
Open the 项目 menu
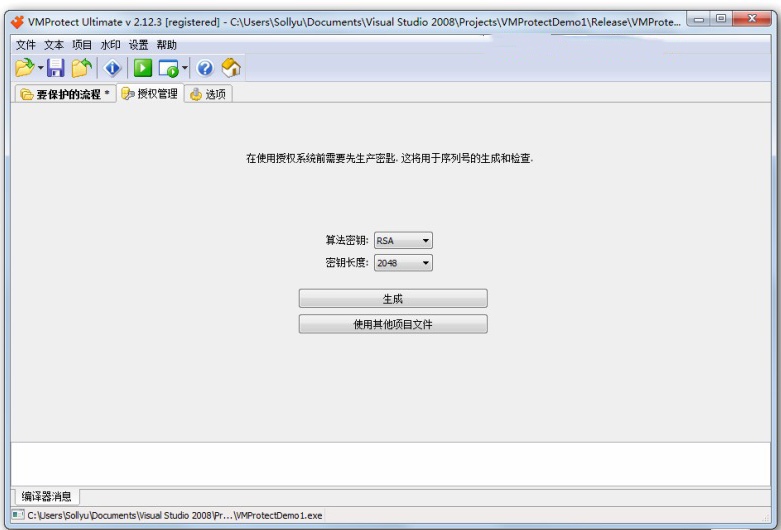point(82,45)
